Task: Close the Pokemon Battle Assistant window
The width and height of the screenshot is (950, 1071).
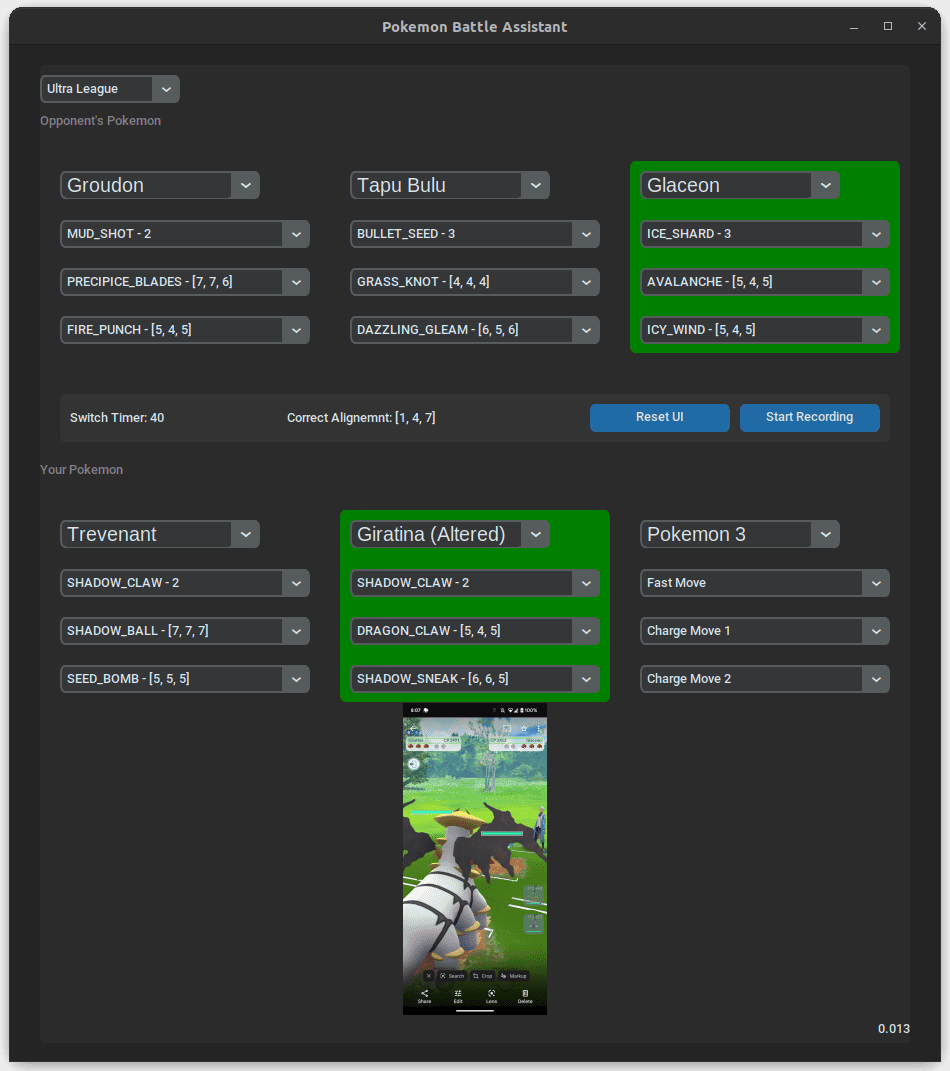Action: tap(922, 27)
